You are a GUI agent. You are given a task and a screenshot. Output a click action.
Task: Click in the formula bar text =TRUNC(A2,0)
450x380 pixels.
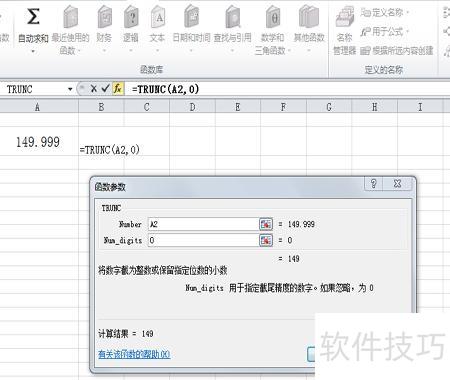pos(166,89)
